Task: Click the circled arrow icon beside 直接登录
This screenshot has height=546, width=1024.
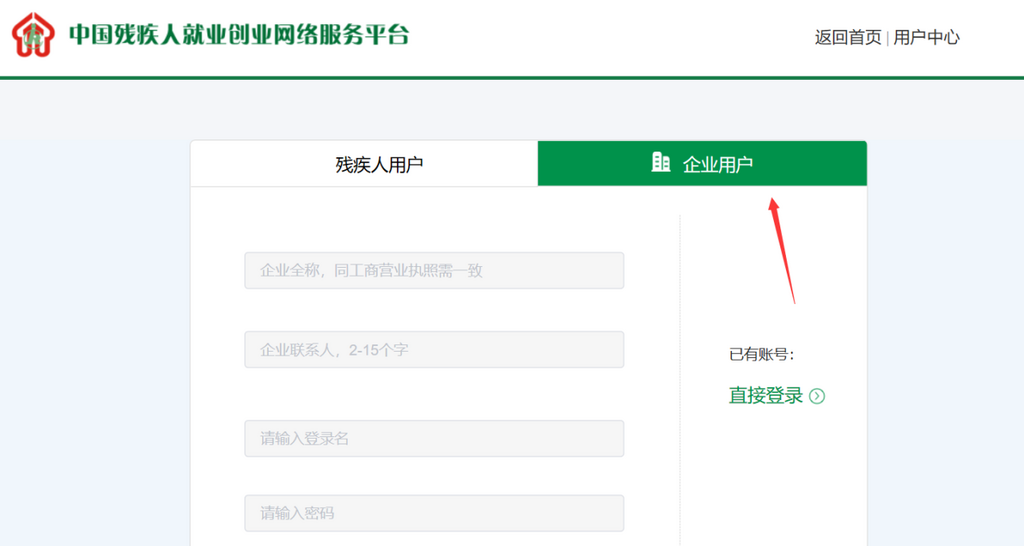Action: [817, 396]
